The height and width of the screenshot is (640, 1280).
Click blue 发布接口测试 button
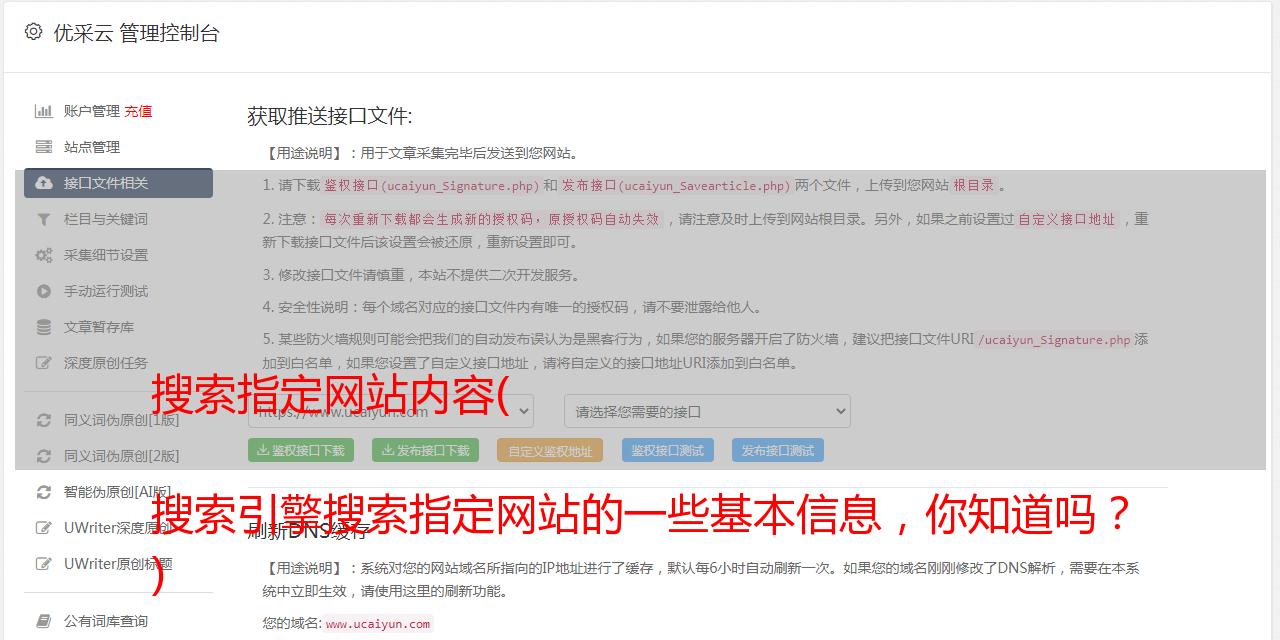pyautogui.click(x=778, y=450)
